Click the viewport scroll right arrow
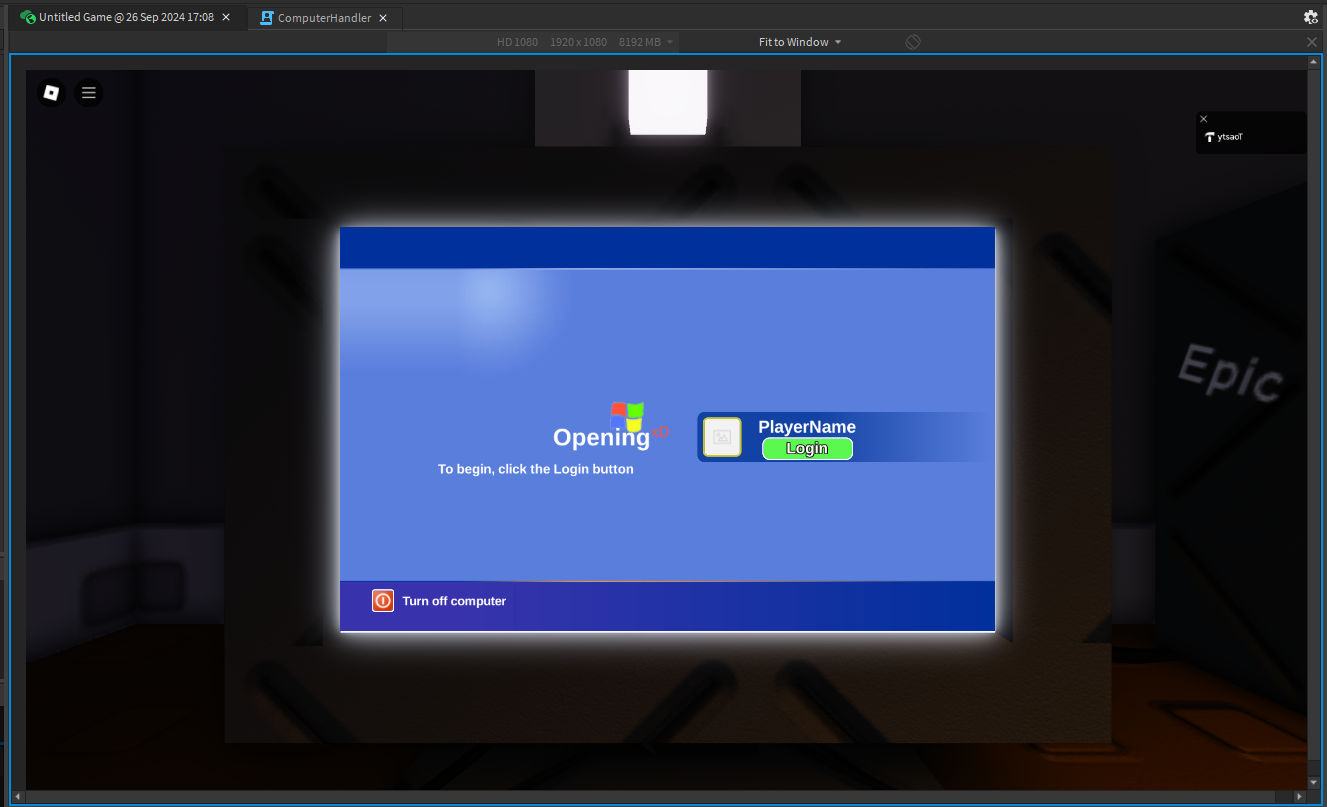1327x807 pixels. click(1300, 796)
